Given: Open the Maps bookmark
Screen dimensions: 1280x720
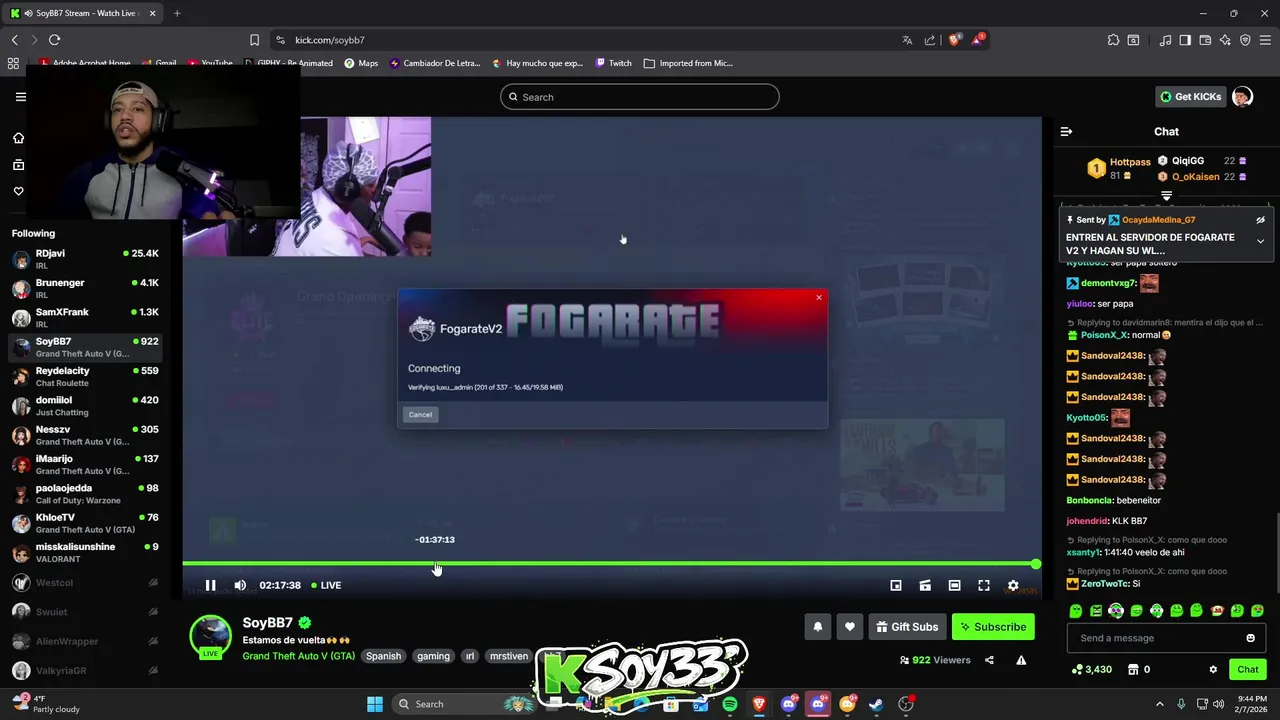Looking at the screenshot, I should point(361,63).
